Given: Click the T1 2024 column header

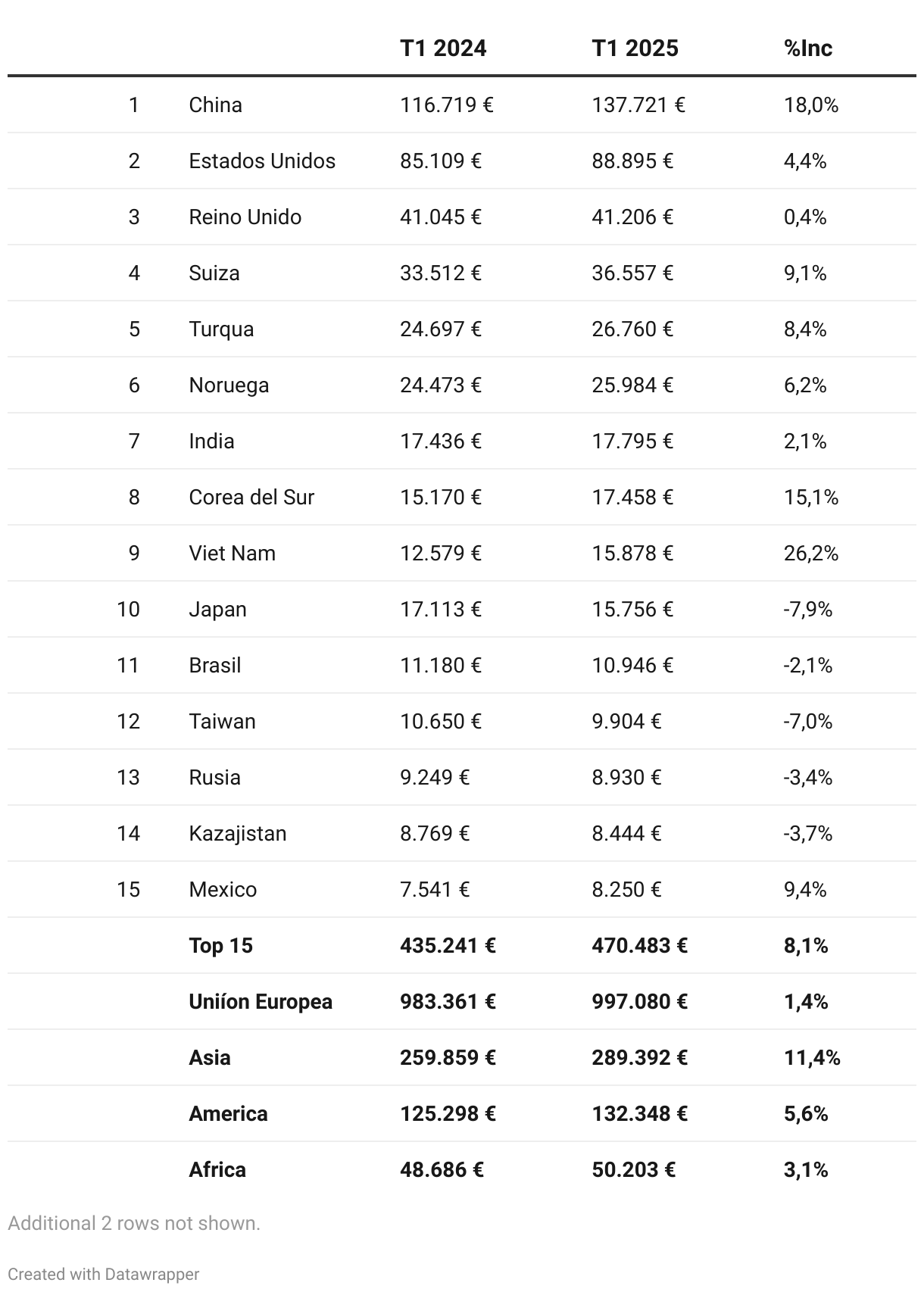Looking at the screenshot, I should (x=443, y=48).
